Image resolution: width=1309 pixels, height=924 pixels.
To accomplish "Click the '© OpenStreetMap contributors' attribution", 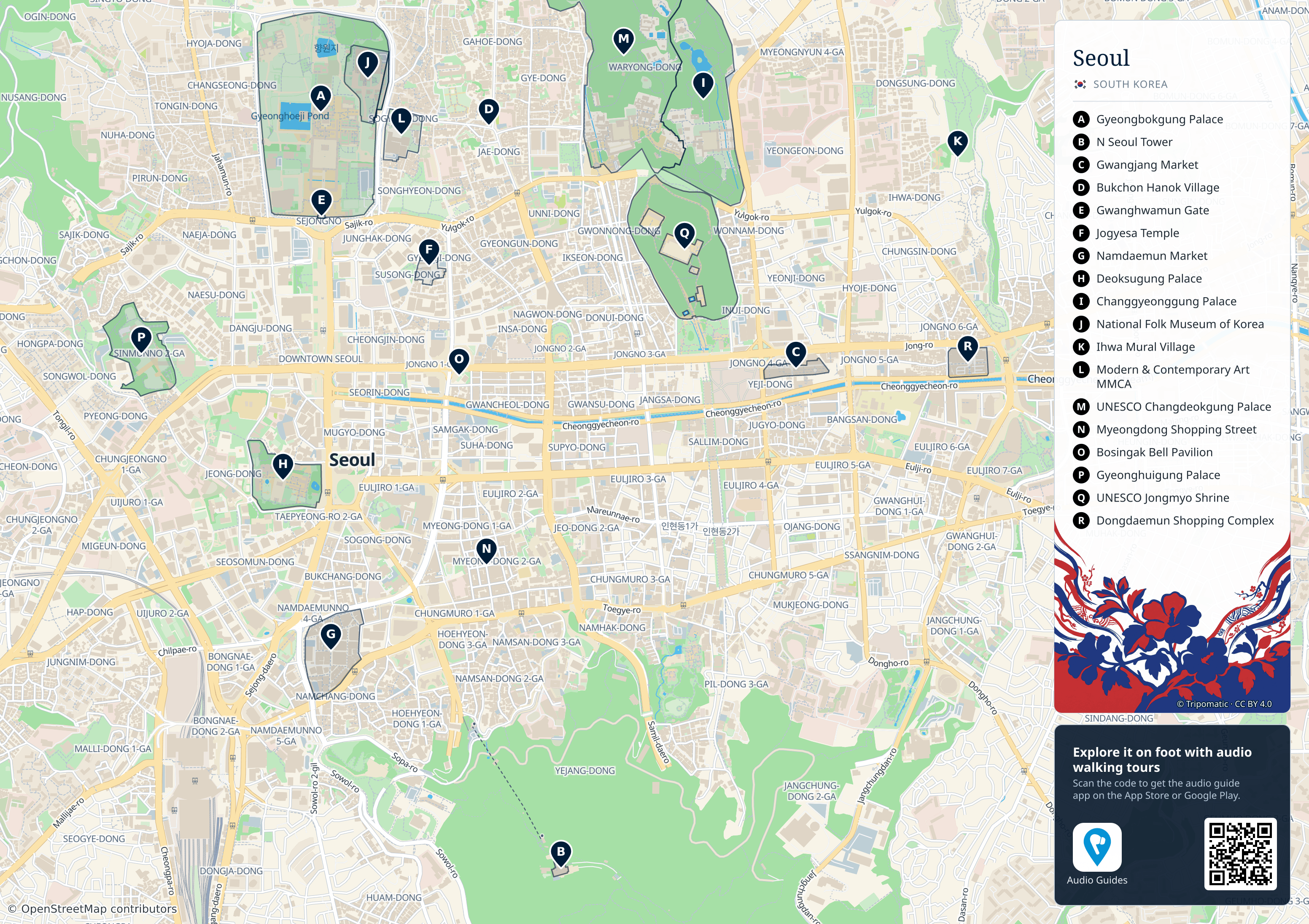I will (92, 908).
